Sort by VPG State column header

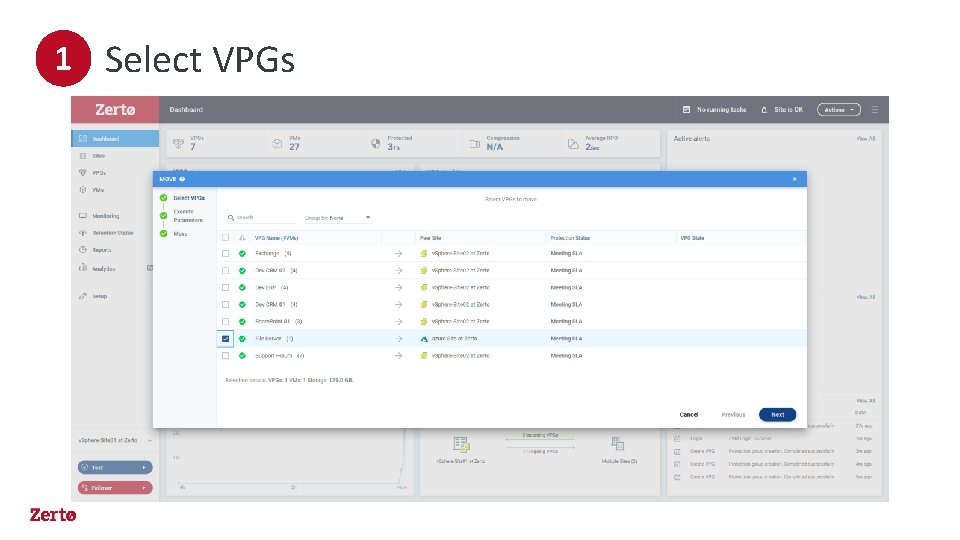coord(692,238)
